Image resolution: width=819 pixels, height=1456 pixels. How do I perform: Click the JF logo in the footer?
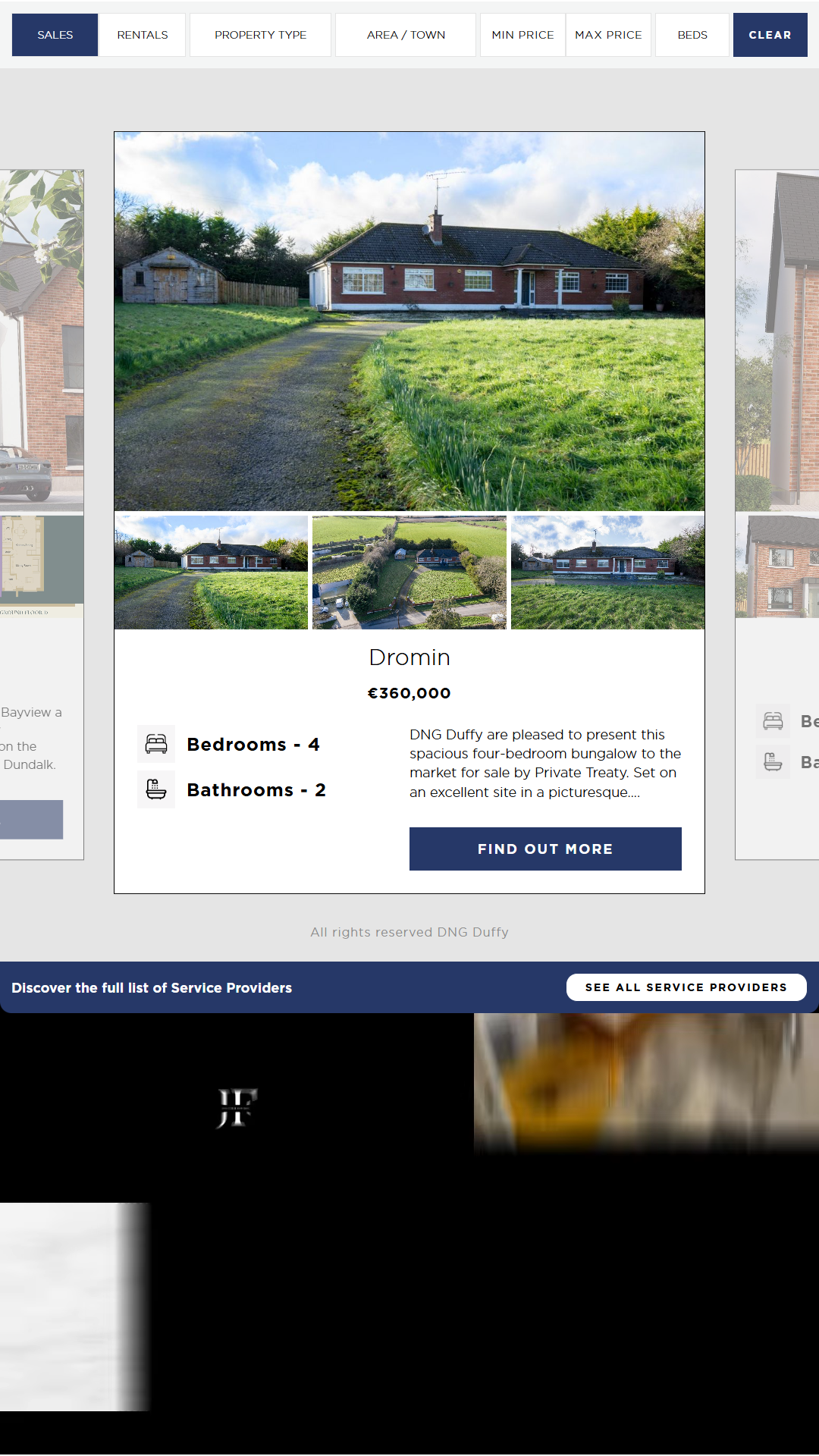pos(237,1108)
